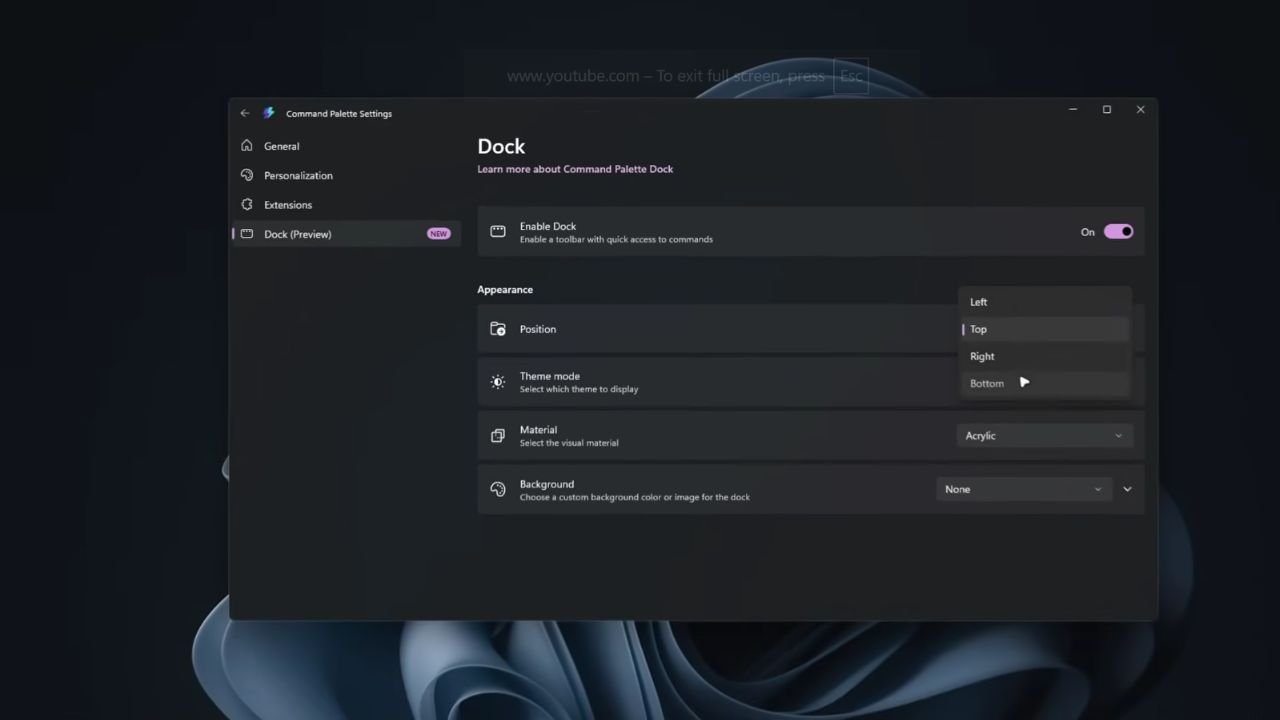Screen dimensions: 1280x720
Task: Turn off the Enable Dock switch
Action: 1117,231
